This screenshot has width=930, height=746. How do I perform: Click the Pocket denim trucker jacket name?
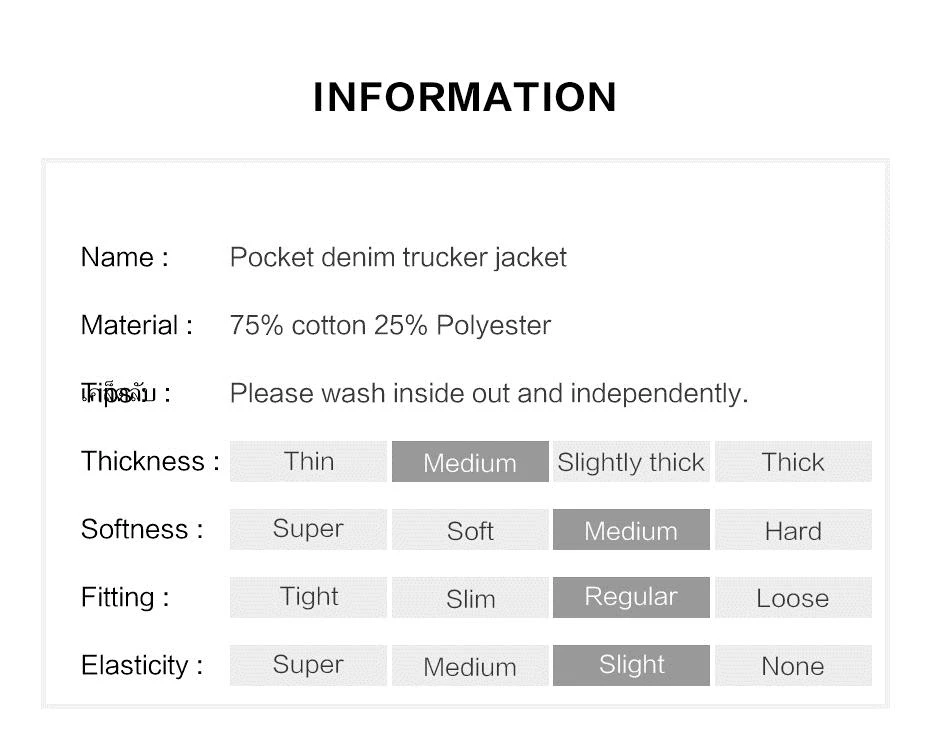[398, 258]
